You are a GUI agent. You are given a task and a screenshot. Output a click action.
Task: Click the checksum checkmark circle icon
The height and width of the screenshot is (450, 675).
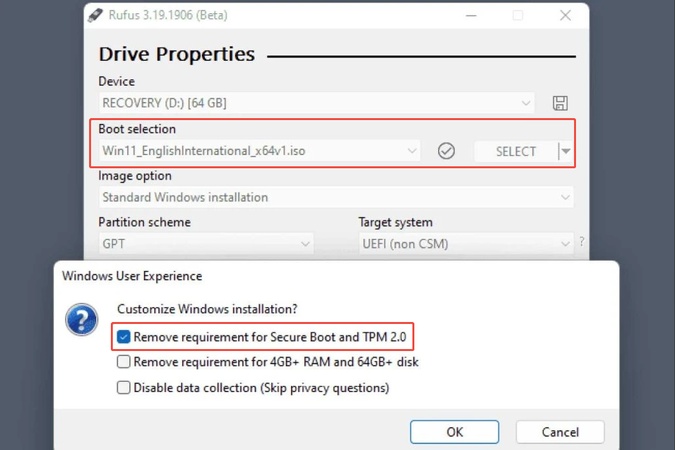pos(446,151)
